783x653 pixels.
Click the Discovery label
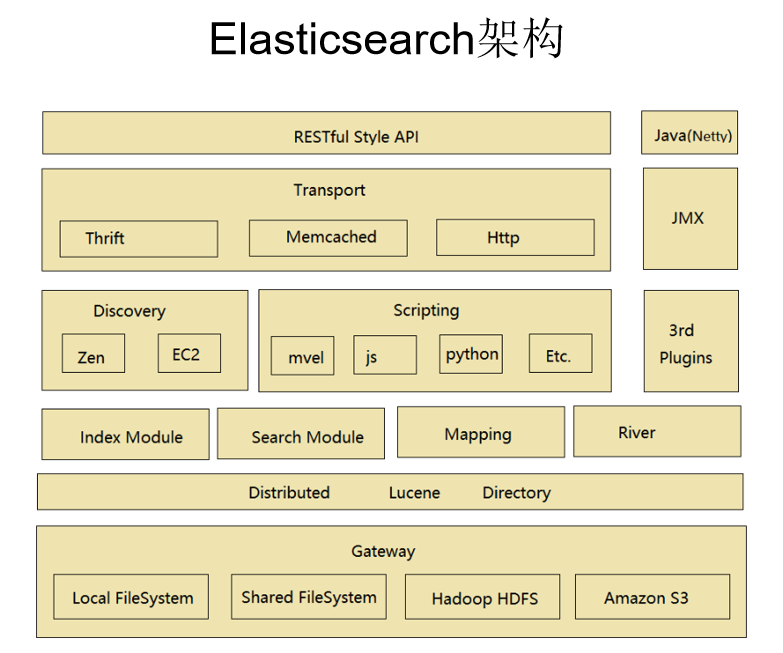click(x=129, y=311)
